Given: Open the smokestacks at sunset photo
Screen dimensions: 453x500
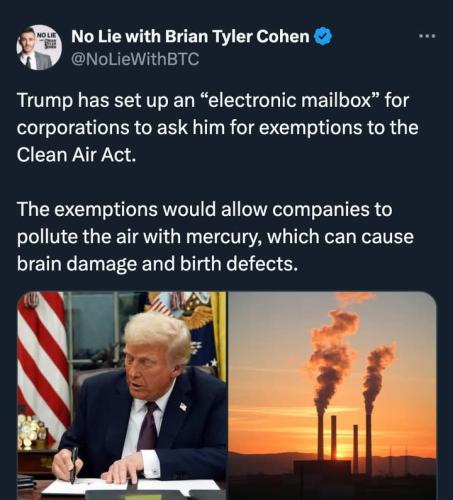Looking at the screenshot, I should (332, 396).
